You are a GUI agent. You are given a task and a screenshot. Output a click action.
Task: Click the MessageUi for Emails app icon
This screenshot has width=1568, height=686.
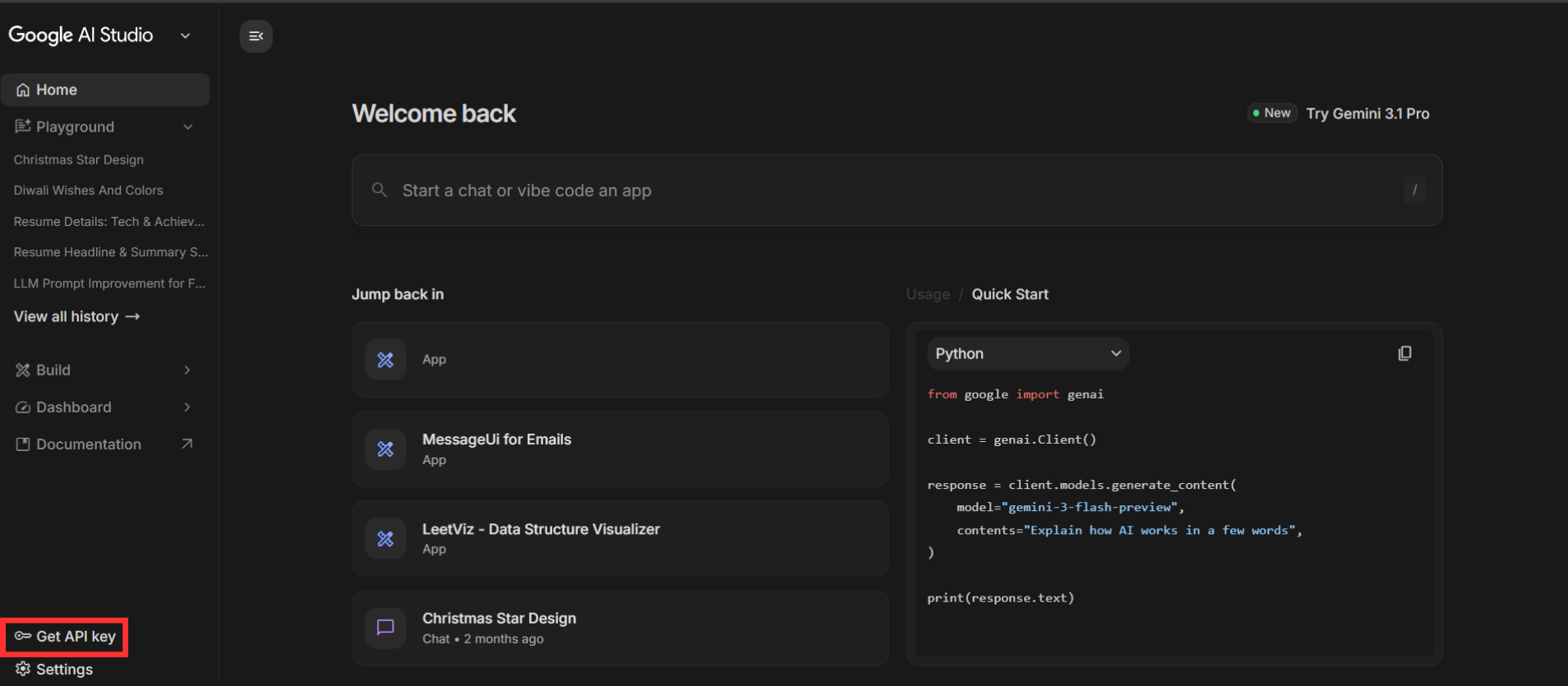click(385, 449)
